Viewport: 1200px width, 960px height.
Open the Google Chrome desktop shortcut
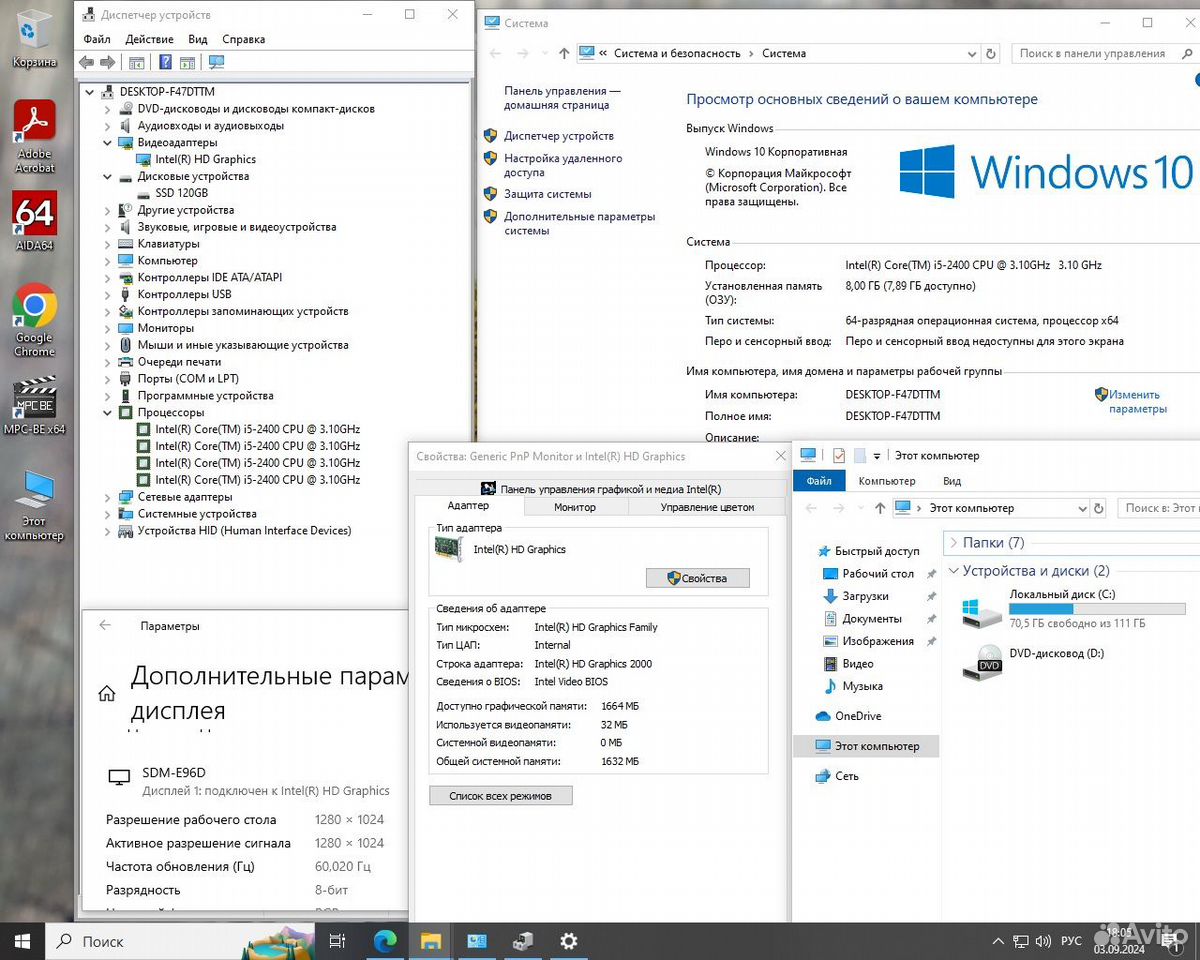coord(34,320)
